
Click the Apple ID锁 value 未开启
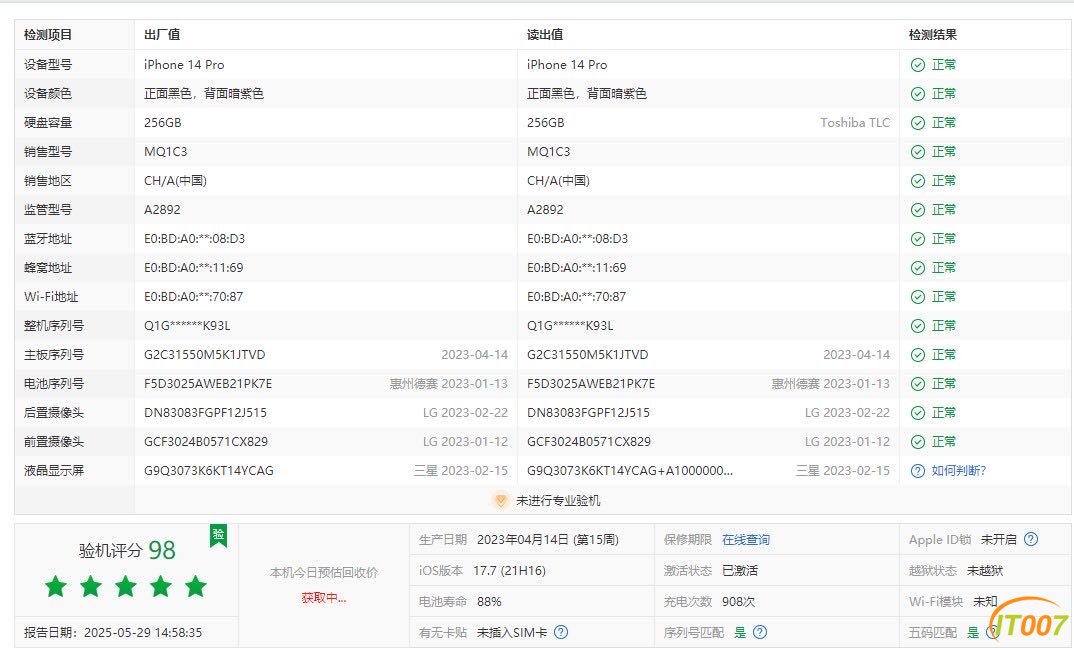(x=999, y=540)
